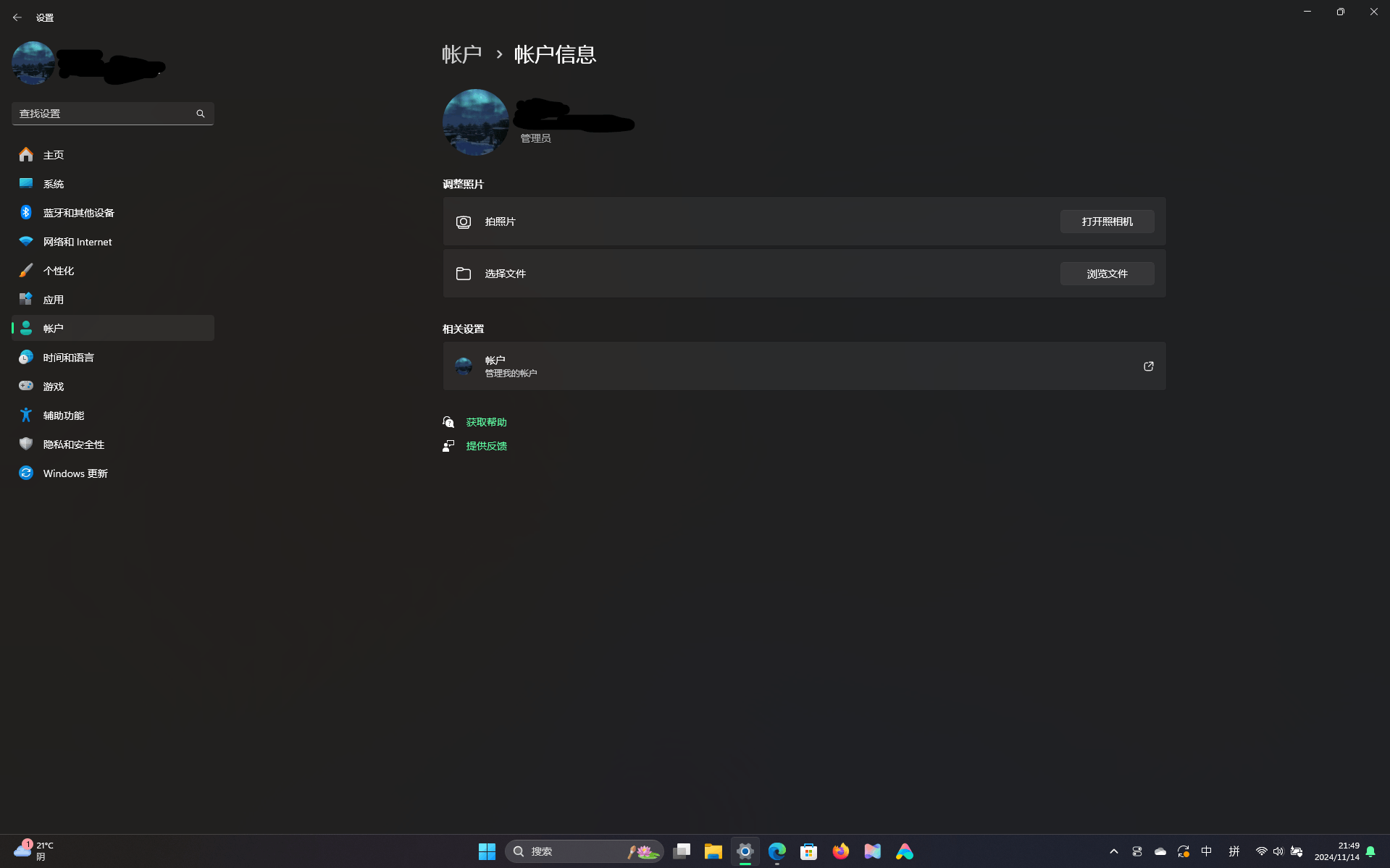Click the volume speaker icon
Viewport: 1390px width, 868px height.
[1278, 851]
